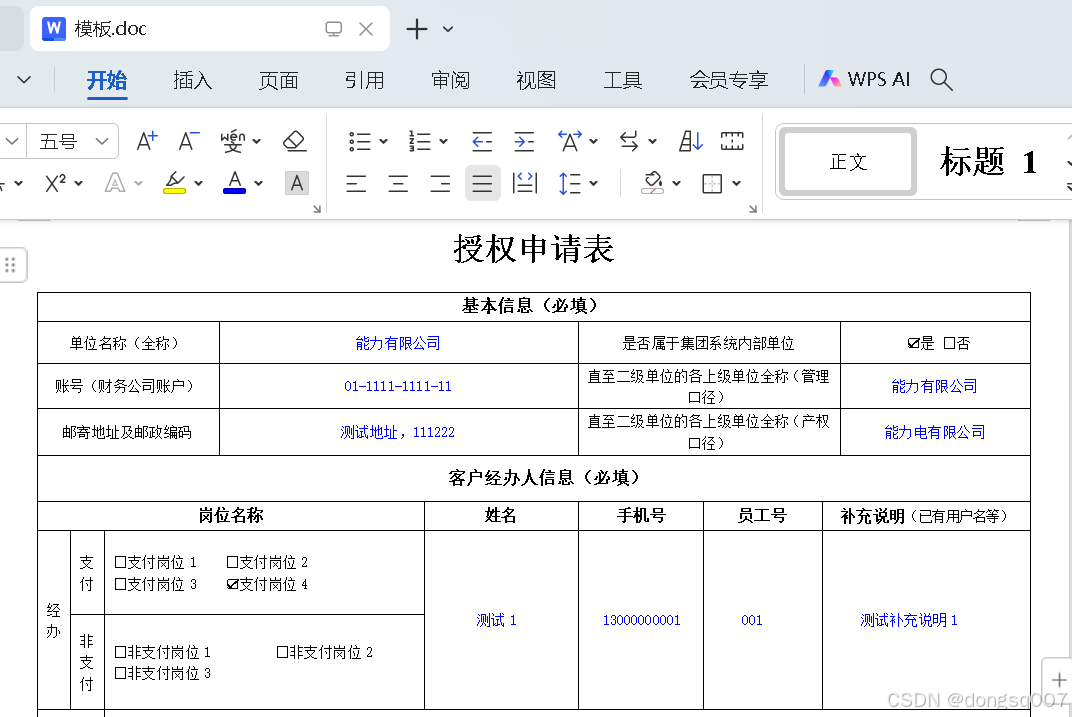Check the 支付岗位 1 checkbox
This screenshot has height=717, width=1072.
pyautogui.click(x=120, y=562)
